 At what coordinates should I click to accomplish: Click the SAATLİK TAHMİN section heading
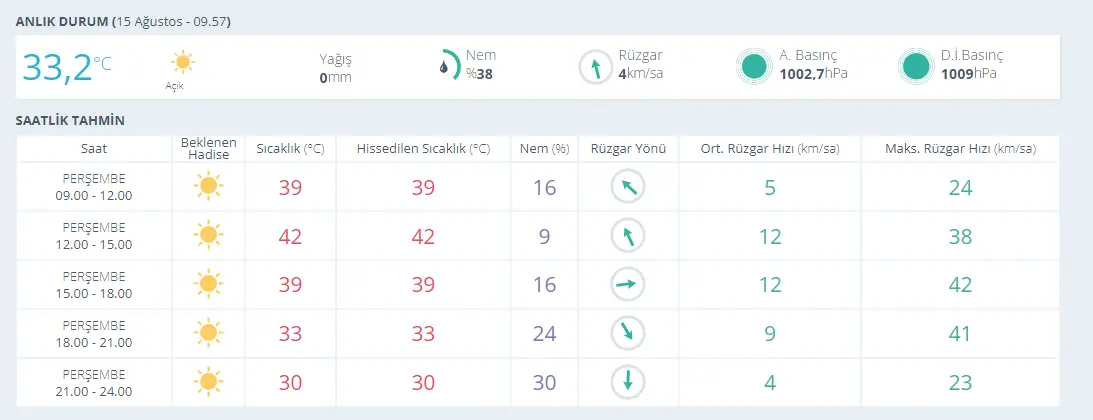[x=70, y=121]
